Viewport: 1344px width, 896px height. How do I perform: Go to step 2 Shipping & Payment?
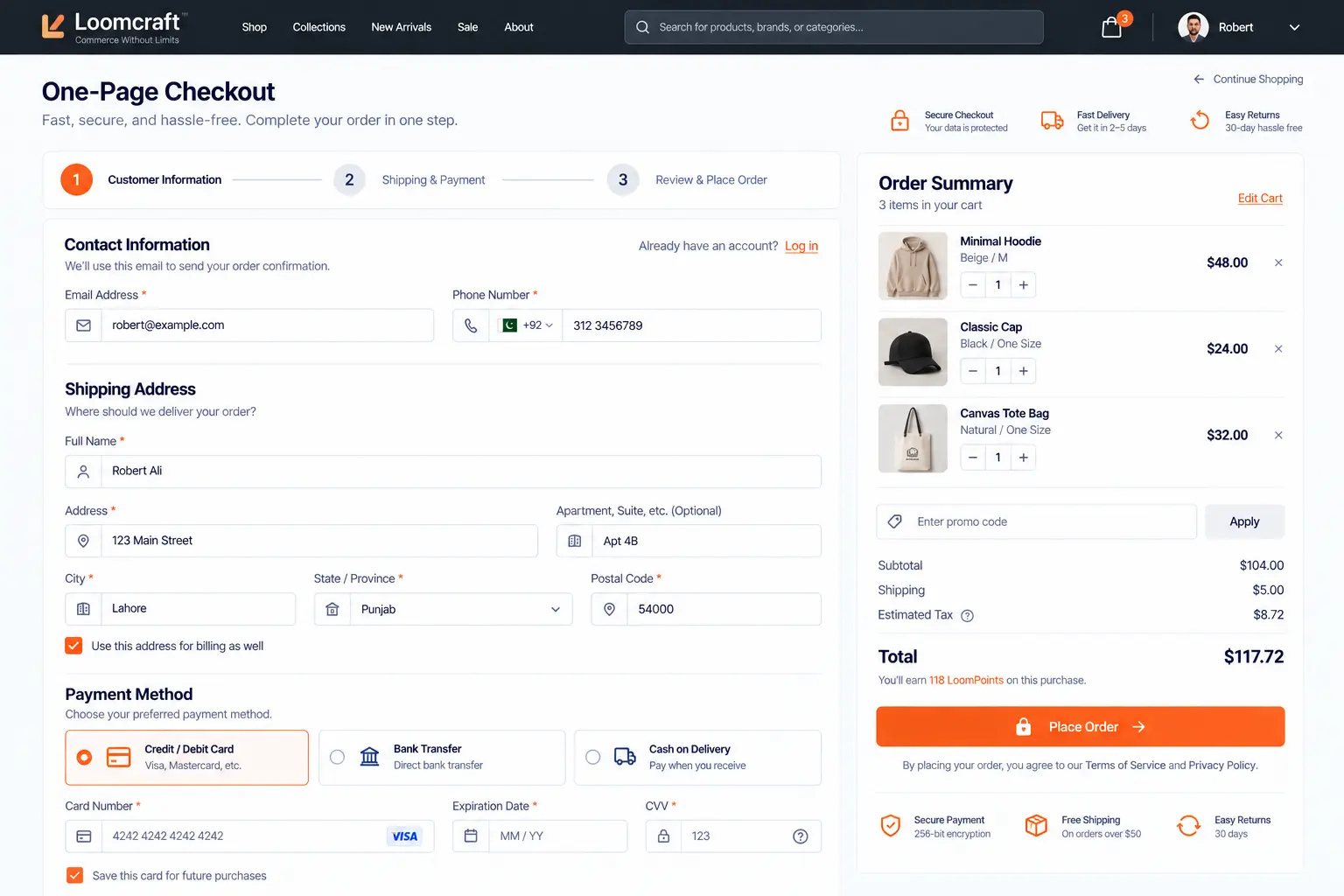pos(409,179)
